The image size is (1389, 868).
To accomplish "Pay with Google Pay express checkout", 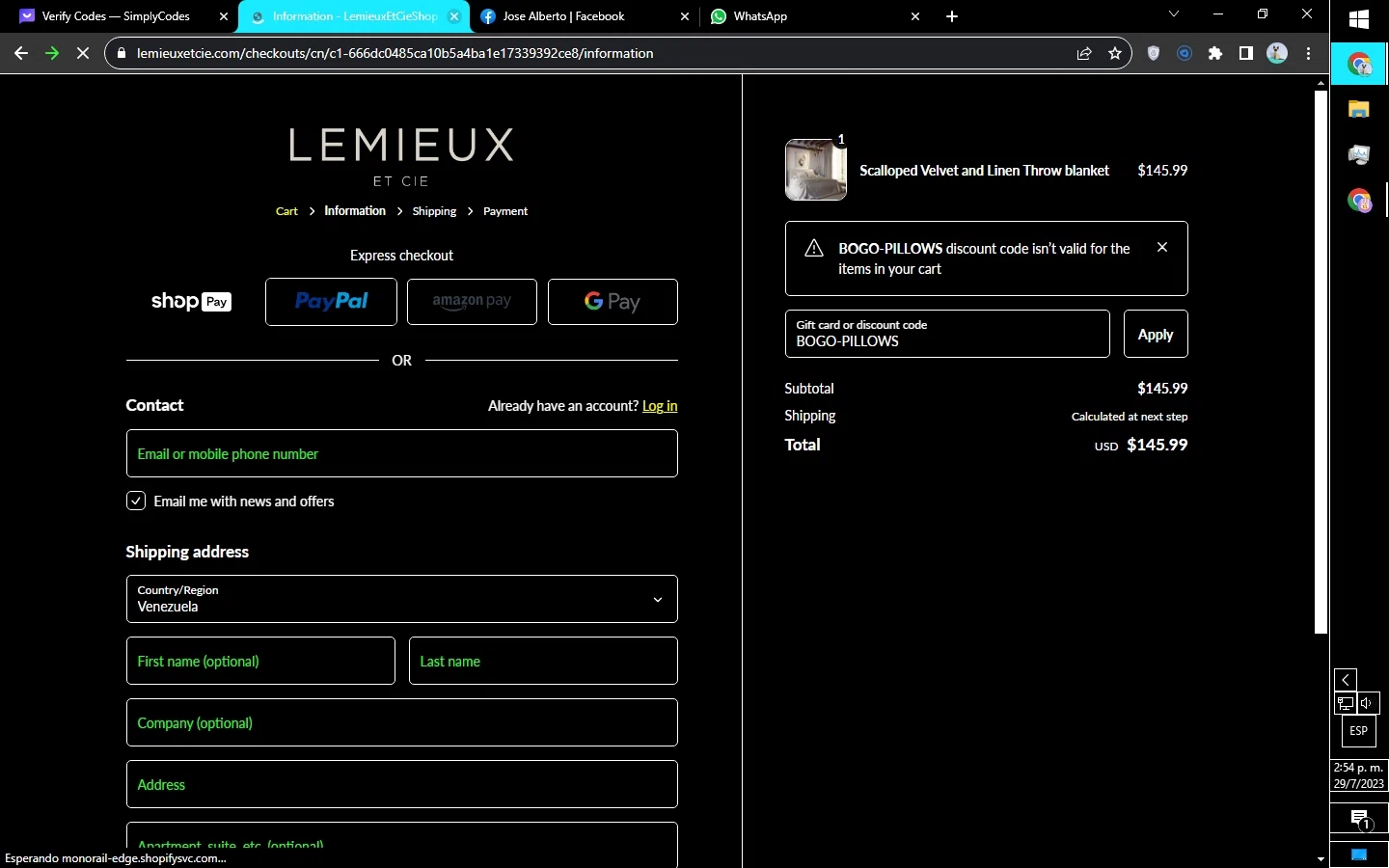I will [x=613, y=302].
